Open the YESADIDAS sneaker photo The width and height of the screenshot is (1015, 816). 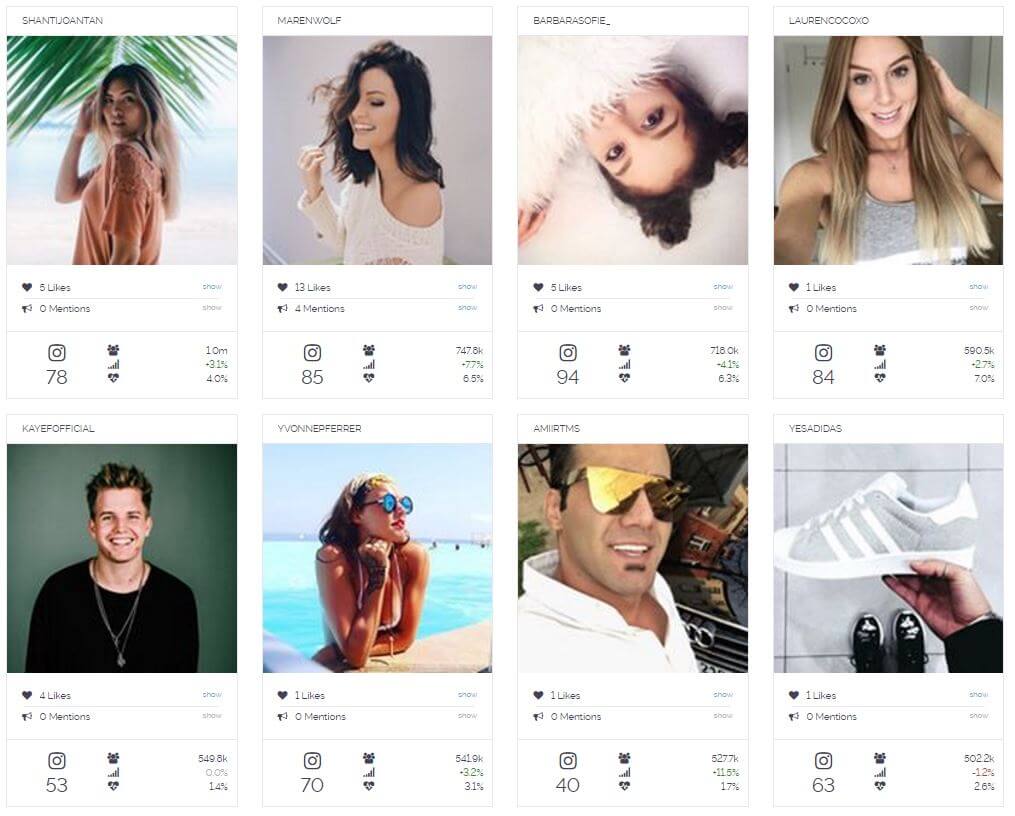point(888,558)
